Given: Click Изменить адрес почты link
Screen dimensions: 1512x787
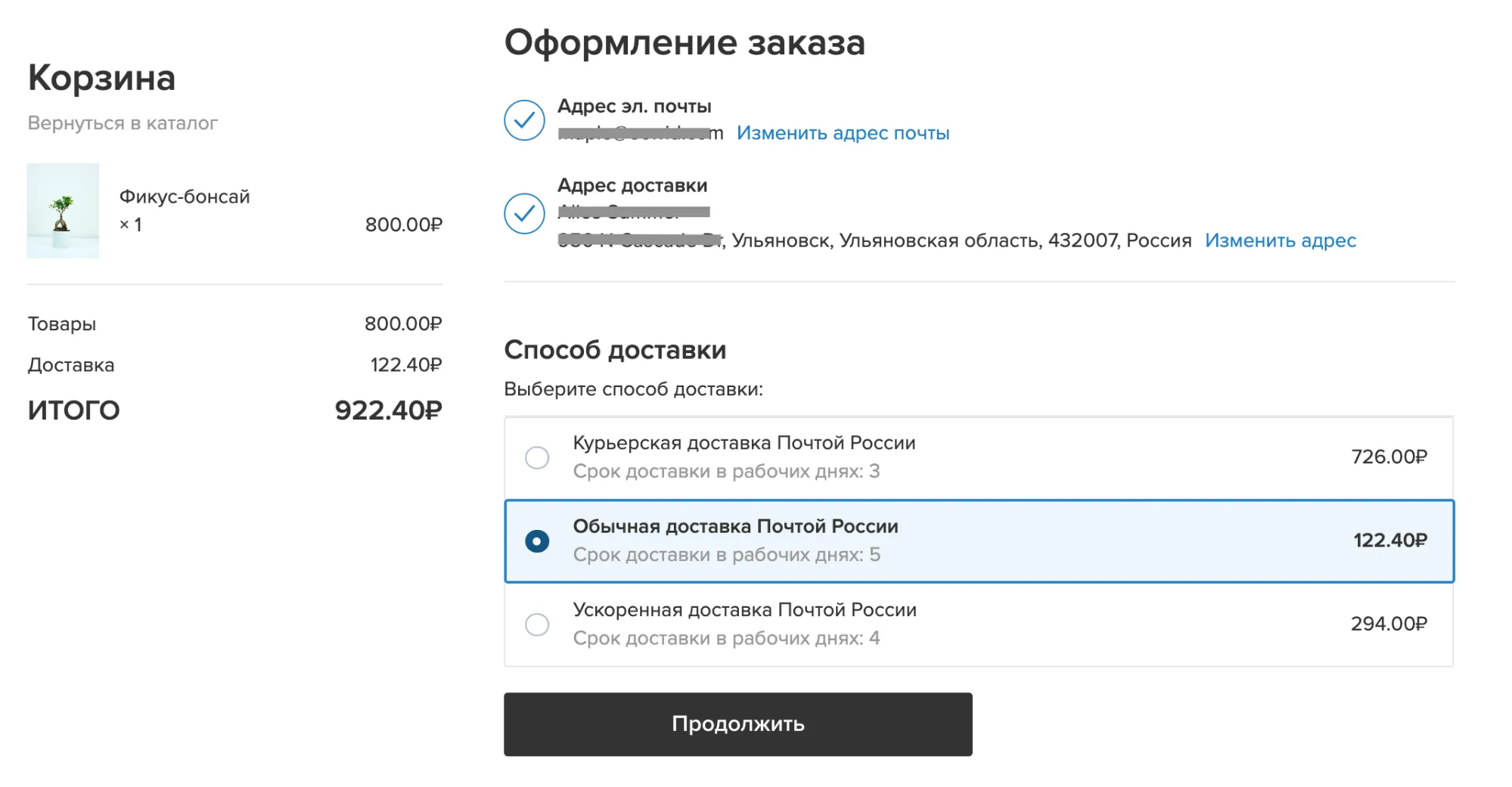Looking at the screenshot, I should pyautogui.click(x=843, y=133).
